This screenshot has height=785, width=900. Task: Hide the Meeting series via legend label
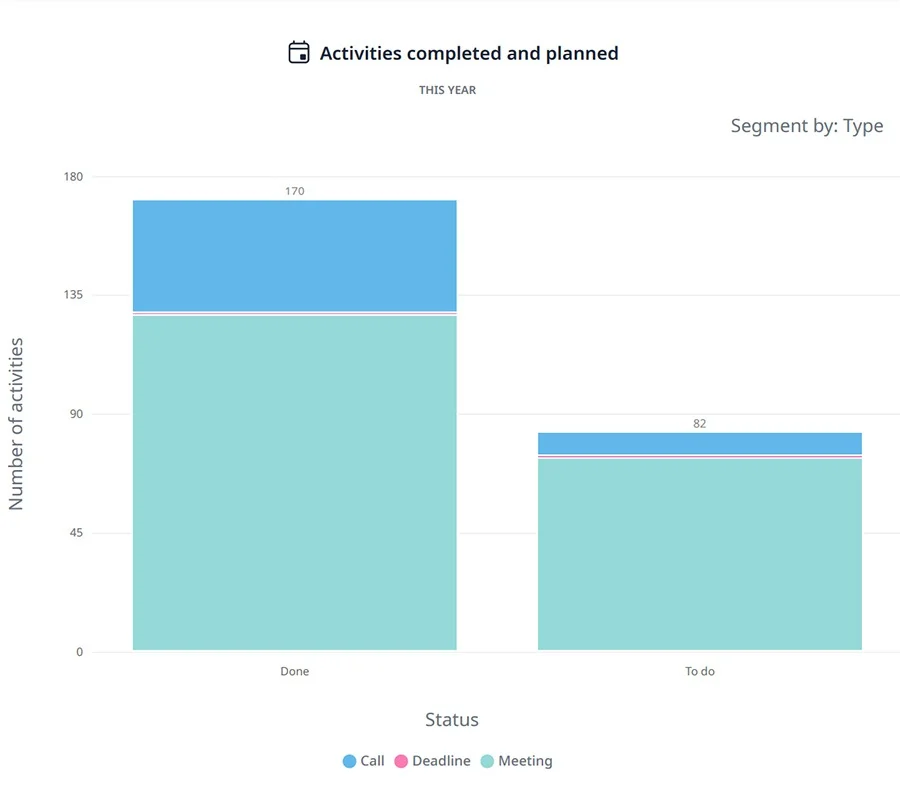click(525, 761)
